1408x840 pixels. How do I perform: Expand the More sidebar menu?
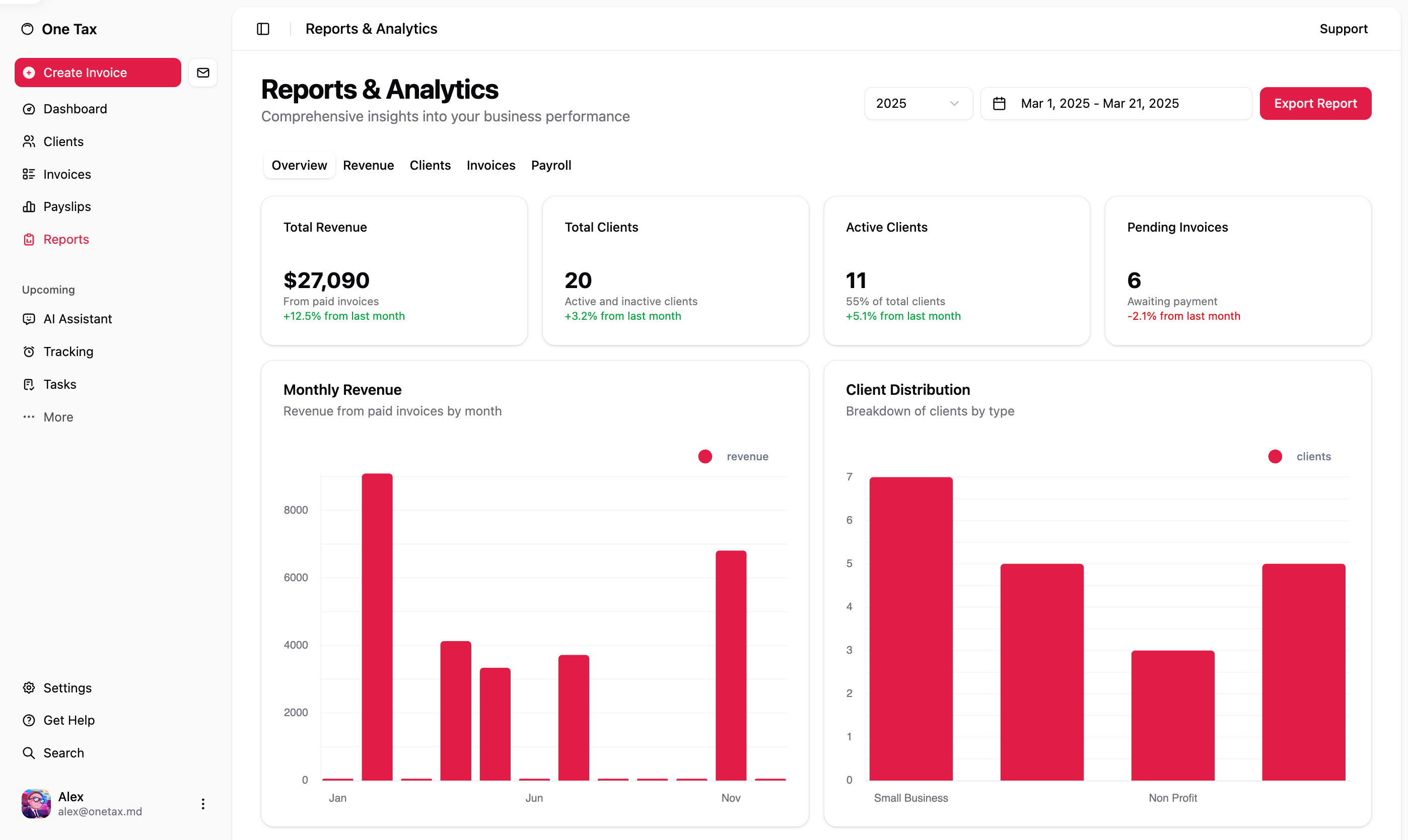(x=58, y=417)
